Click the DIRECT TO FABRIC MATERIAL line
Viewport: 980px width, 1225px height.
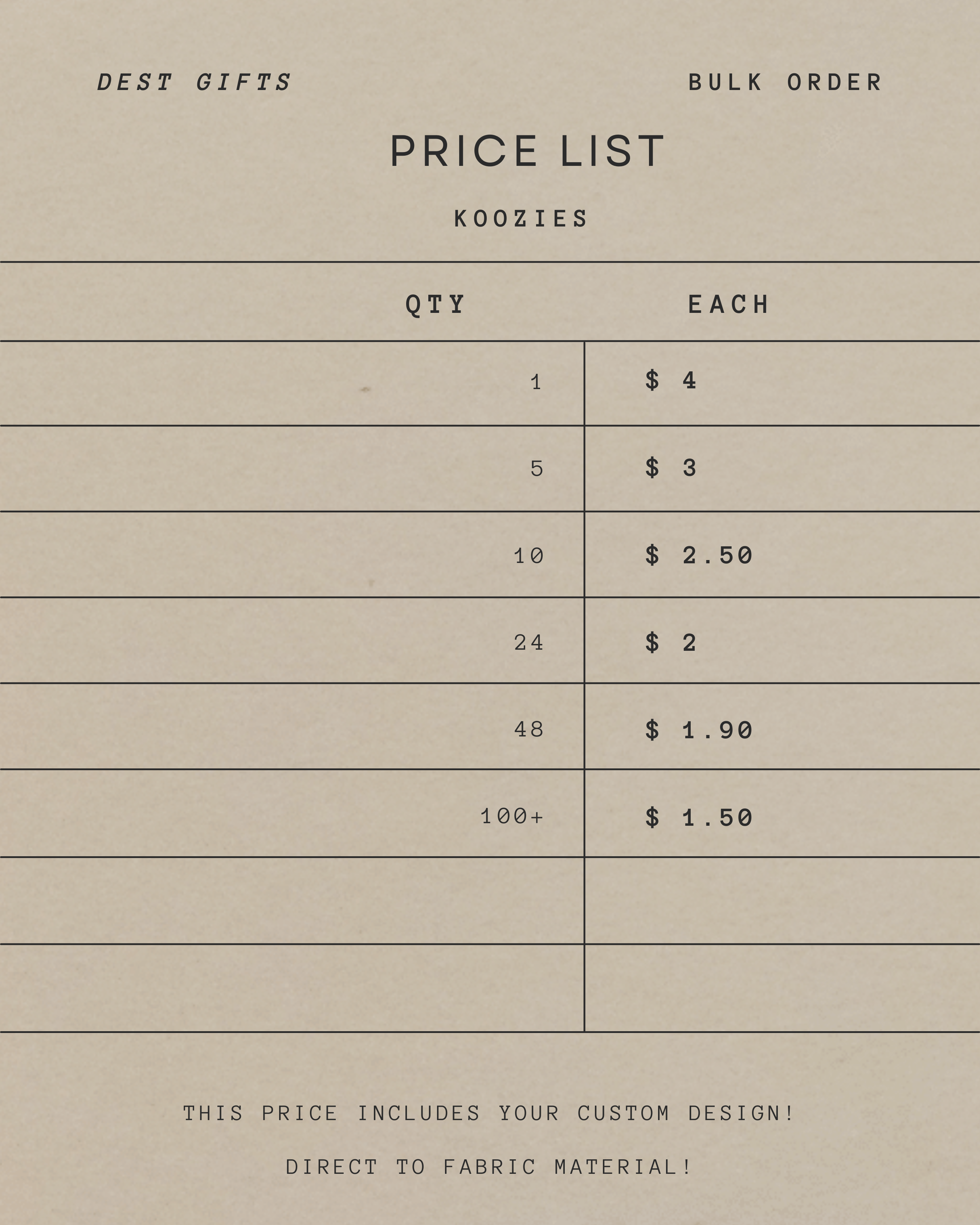tap(488, 1167)
